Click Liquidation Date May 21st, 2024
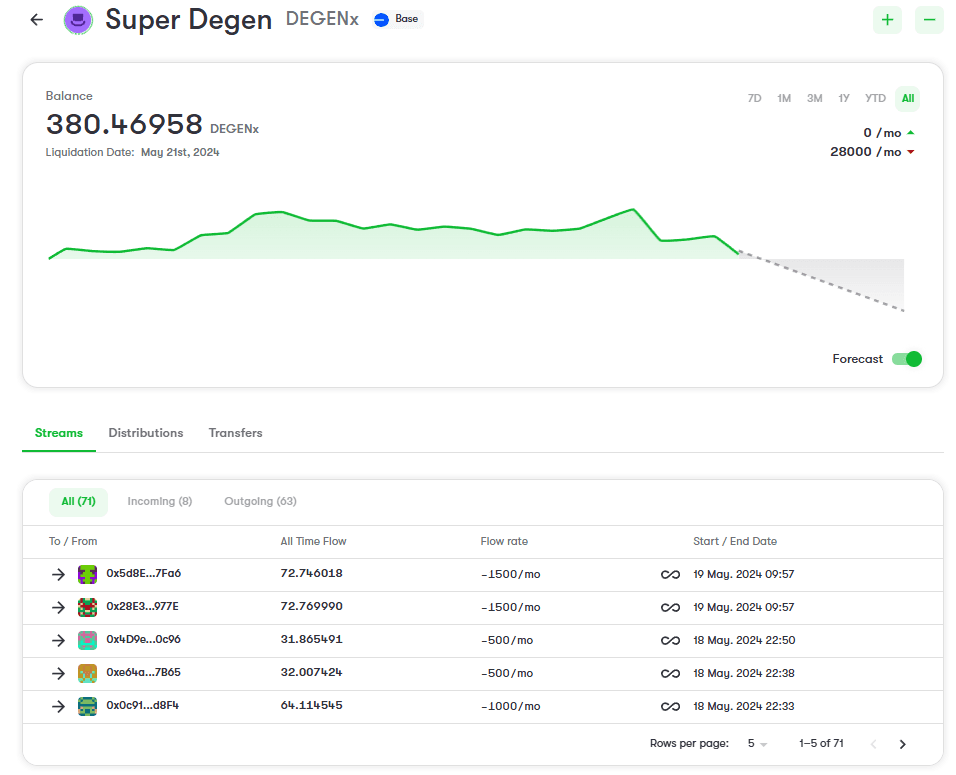This screenshot has width=956, height=775. [132, 152]
